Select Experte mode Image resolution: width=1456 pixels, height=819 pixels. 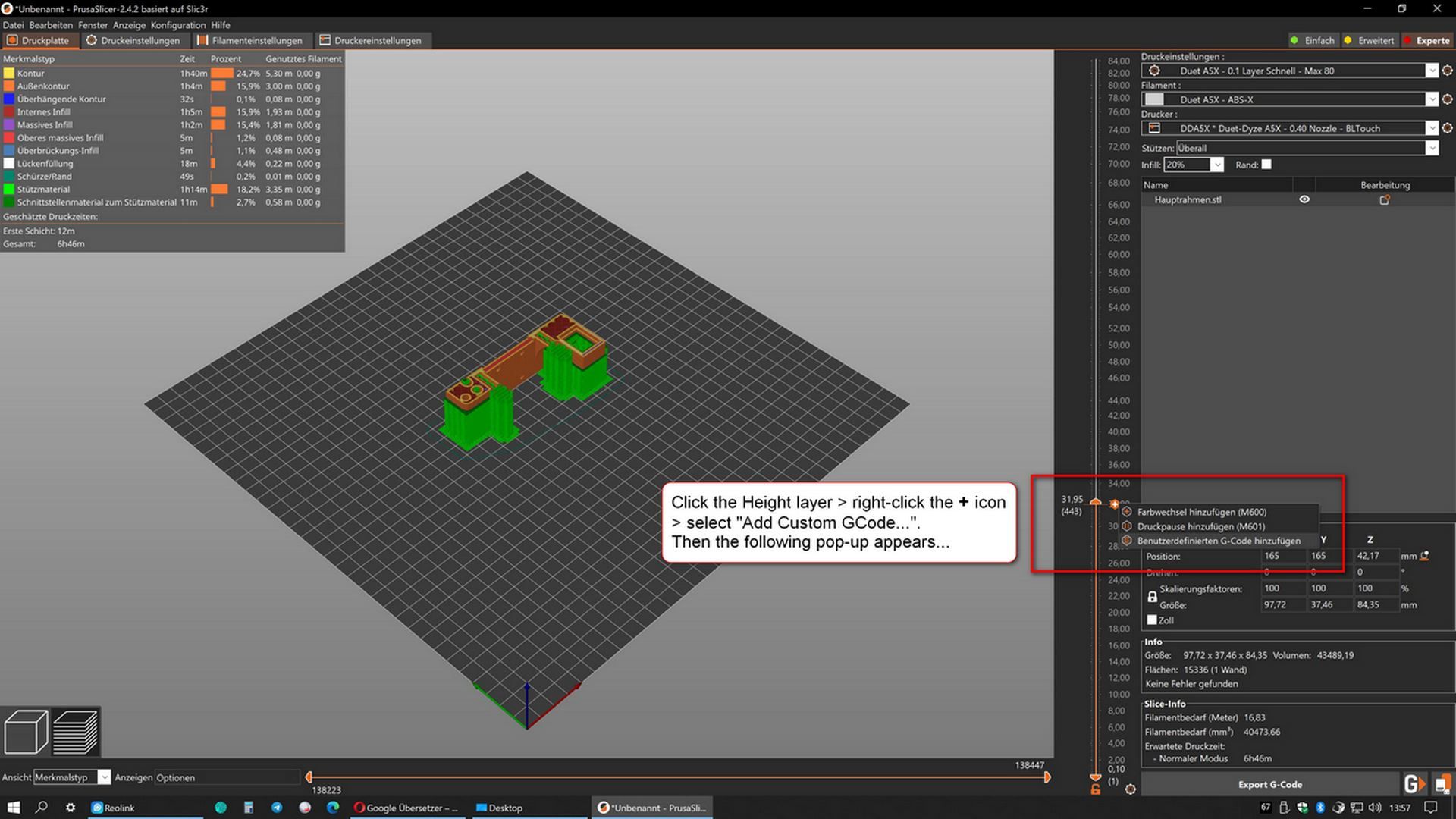tap(1426, 41)
